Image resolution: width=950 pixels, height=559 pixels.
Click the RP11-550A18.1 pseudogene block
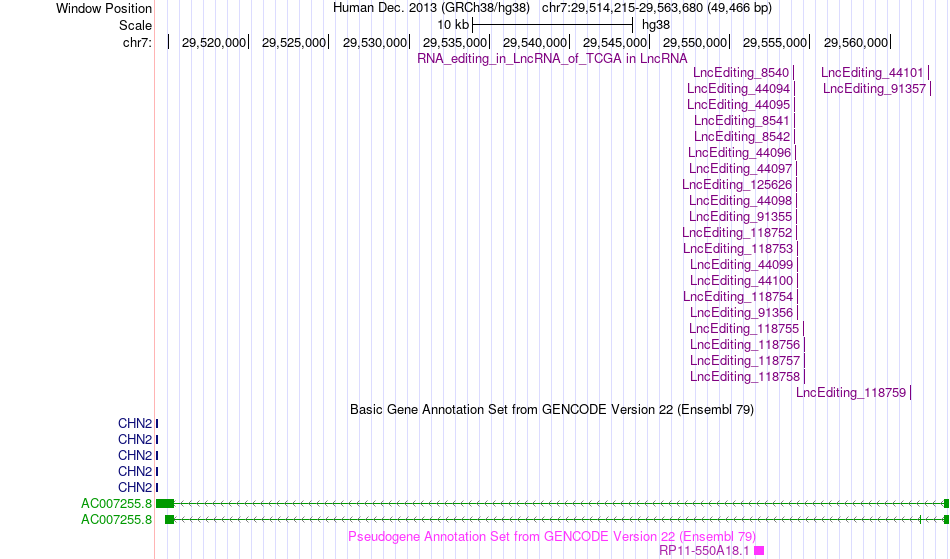pyautogui.click(x=759, y=551)
